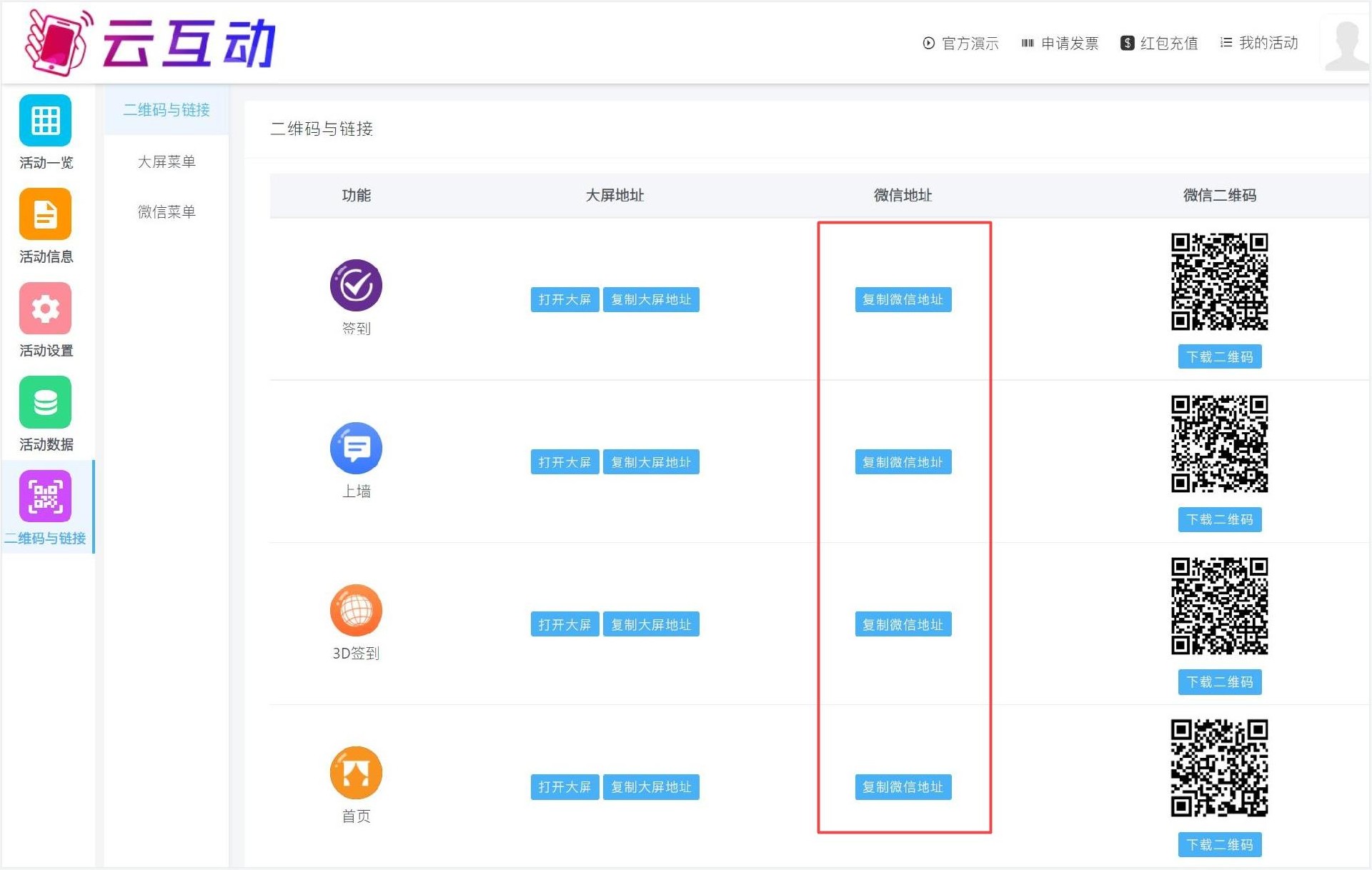Click 打开大屏 in the 3D签到 row
1372x870 pixels.
565,624
